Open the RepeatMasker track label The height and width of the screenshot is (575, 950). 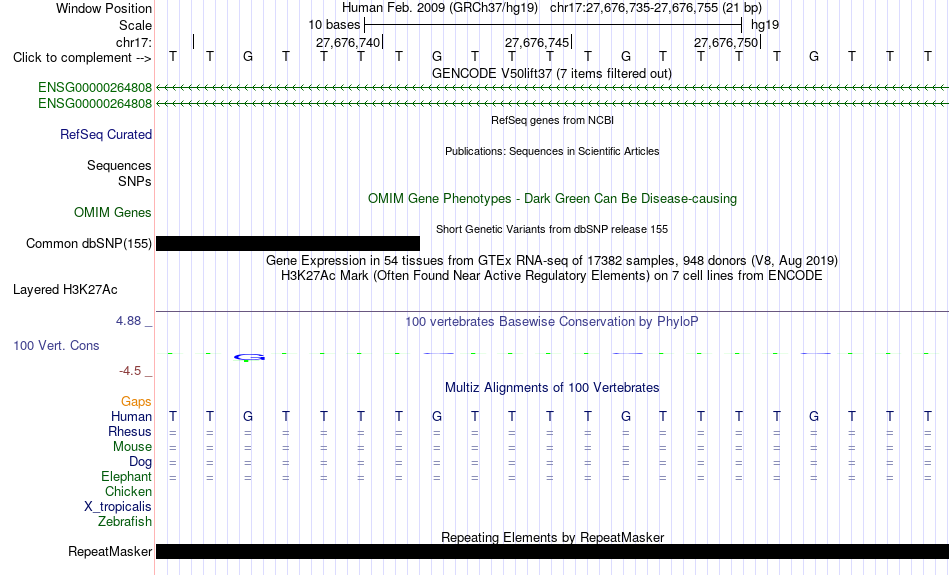pyautogui.click(x=110, y=551)
